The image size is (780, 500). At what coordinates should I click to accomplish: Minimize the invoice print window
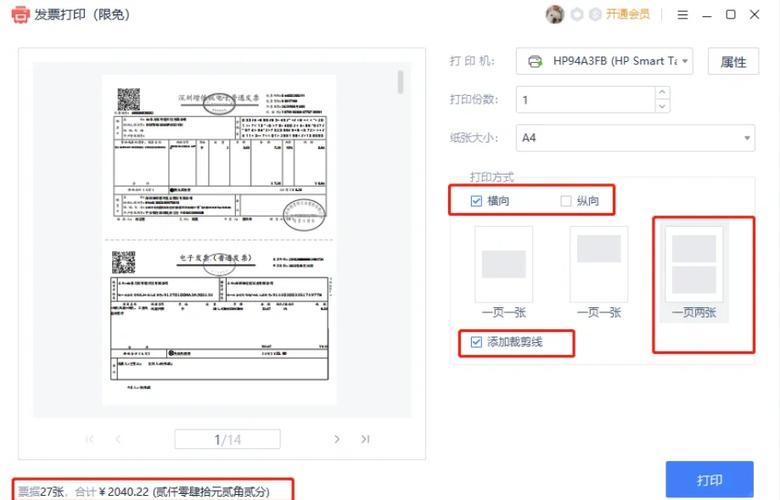tap(706, 15)
